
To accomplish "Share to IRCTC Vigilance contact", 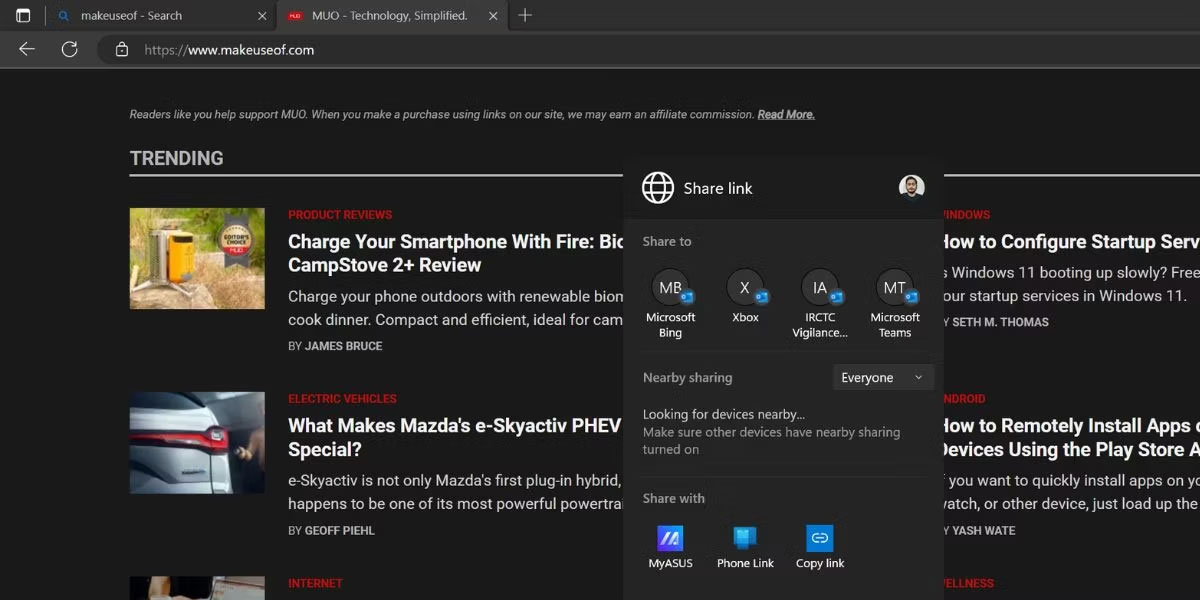I will [x=820, y=304].
